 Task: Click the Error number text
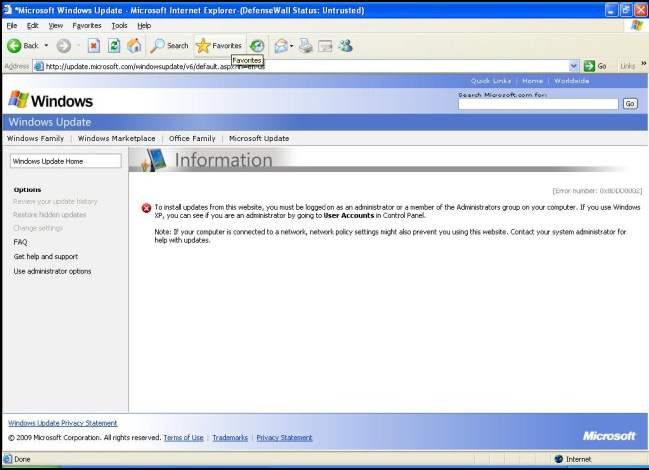[597, 191]
